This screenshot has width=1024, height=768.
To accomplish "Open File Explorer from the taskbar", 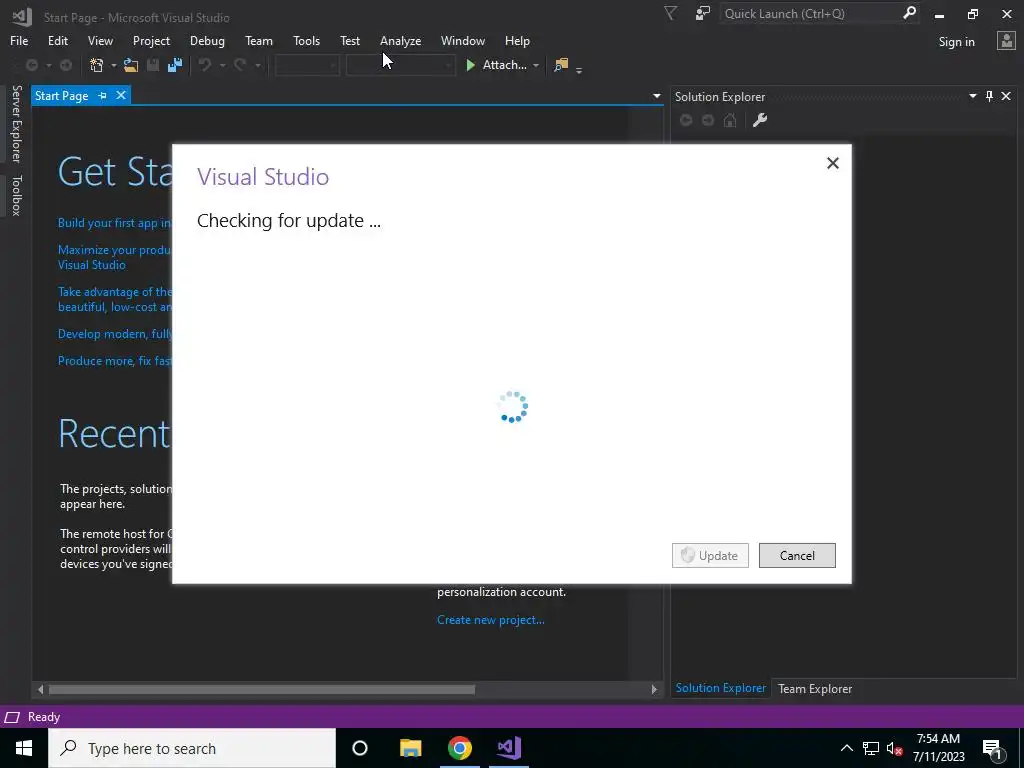I will (411, 748).
